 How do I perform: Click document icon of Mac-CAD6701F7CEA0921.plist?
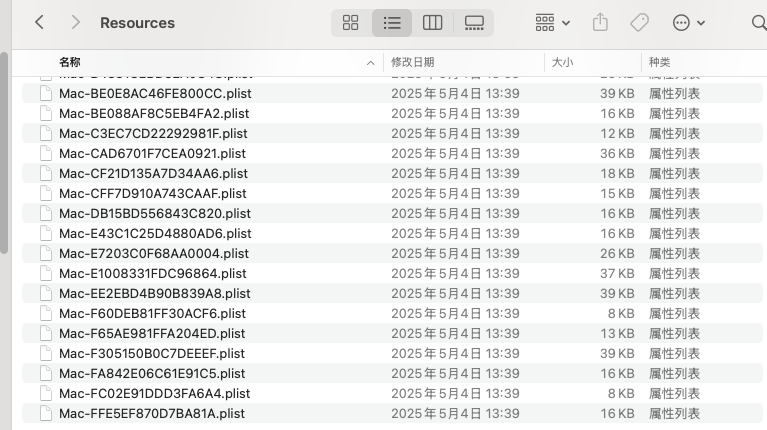click(x=46, y=154)
